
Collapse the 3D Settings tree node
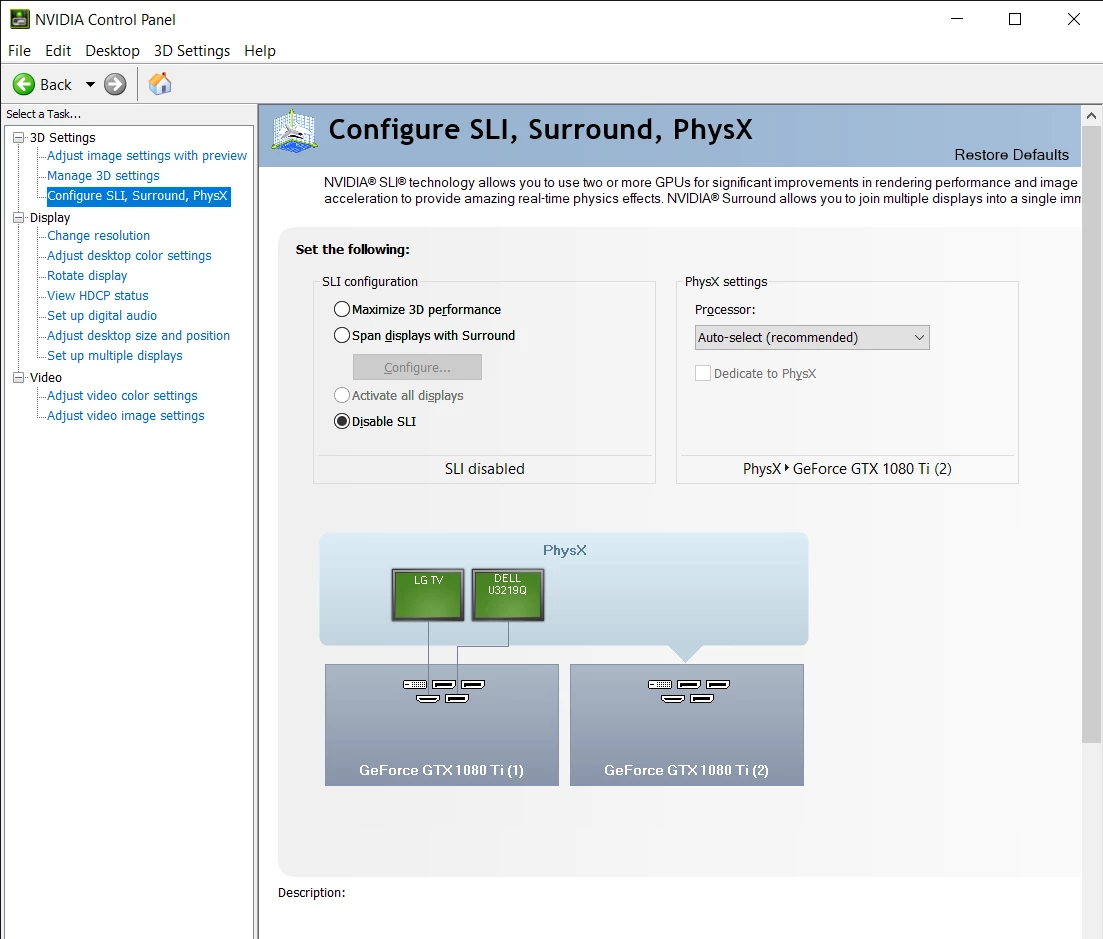point(19,138)
